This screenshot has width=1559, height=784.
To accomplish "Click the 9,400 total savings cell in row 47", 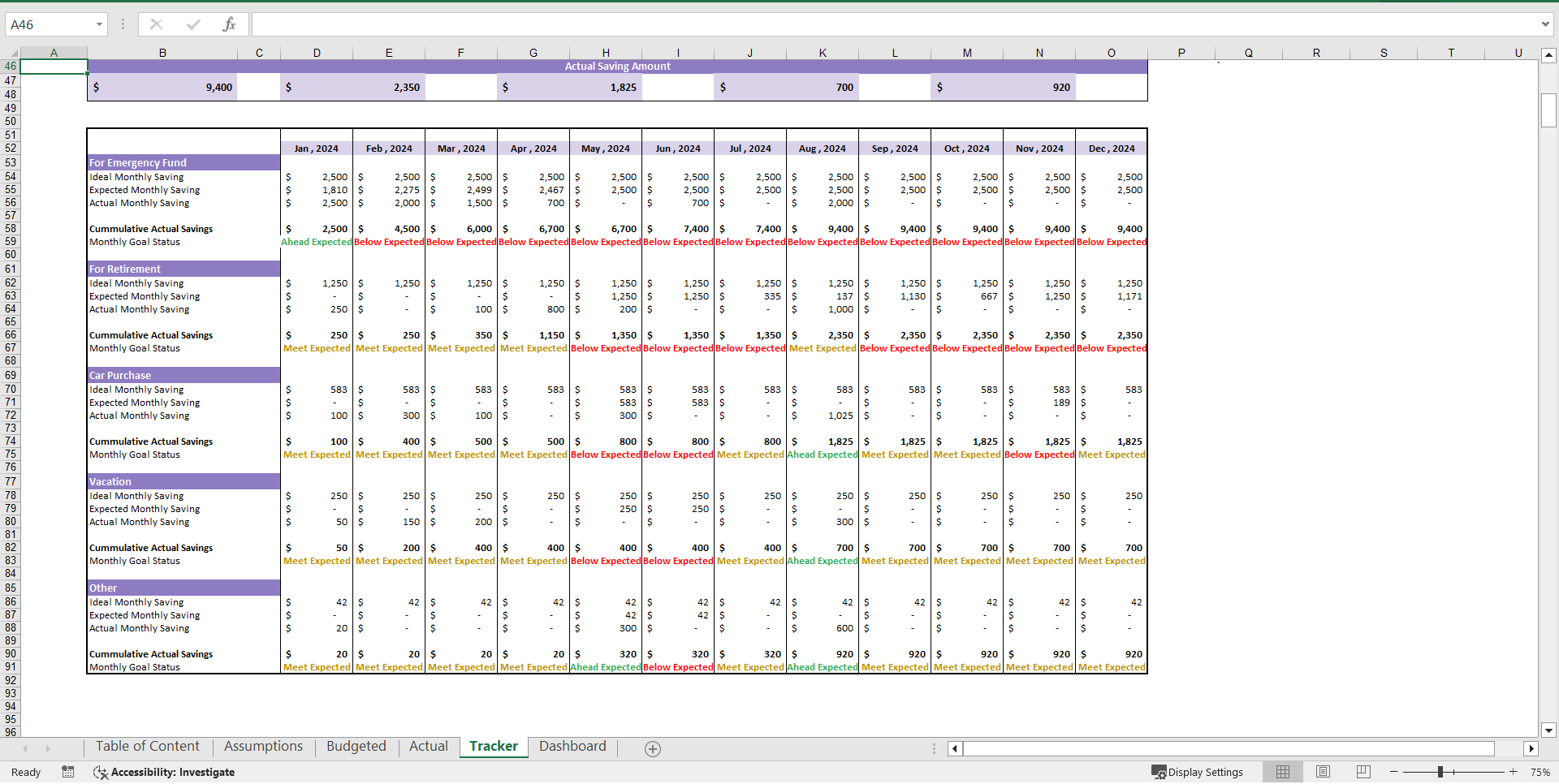I will (x=162, y=87).
